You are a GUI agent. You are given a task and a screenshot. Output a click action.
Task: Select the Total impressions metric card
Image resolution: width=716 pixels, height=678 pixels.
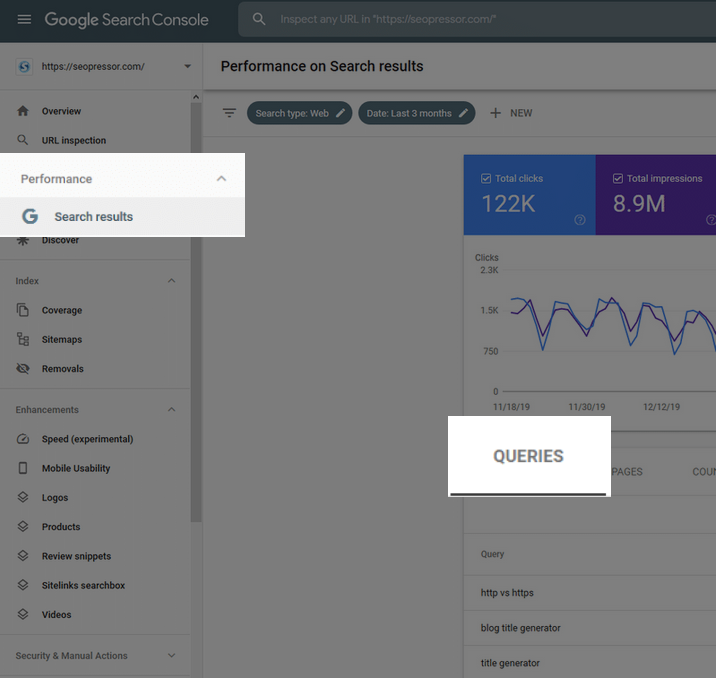[656, 195]
